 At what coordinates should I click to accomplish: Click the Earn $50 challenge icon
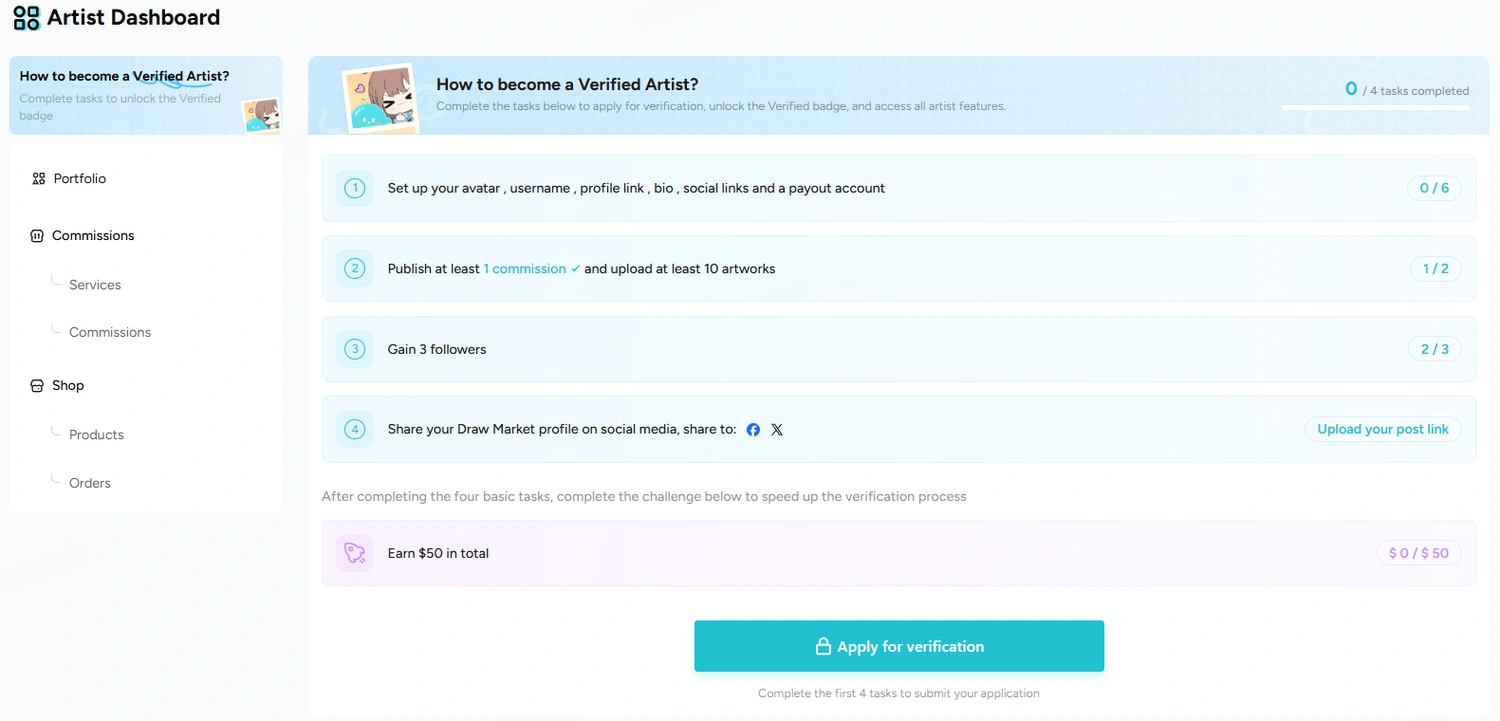tap(354, 553)
